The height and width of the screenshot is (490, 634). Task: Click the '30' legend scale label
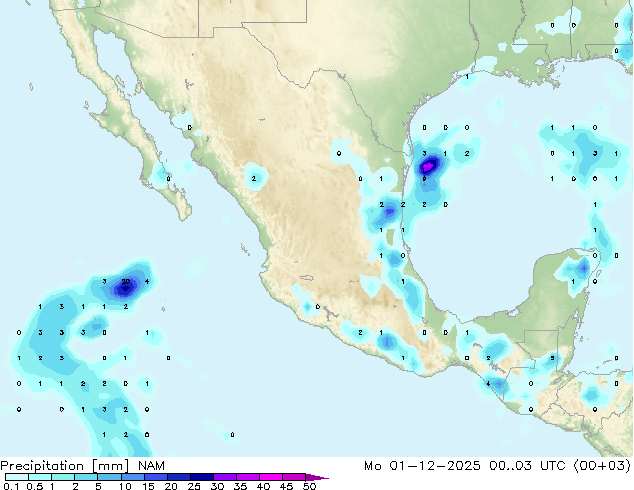click(218, 486)
